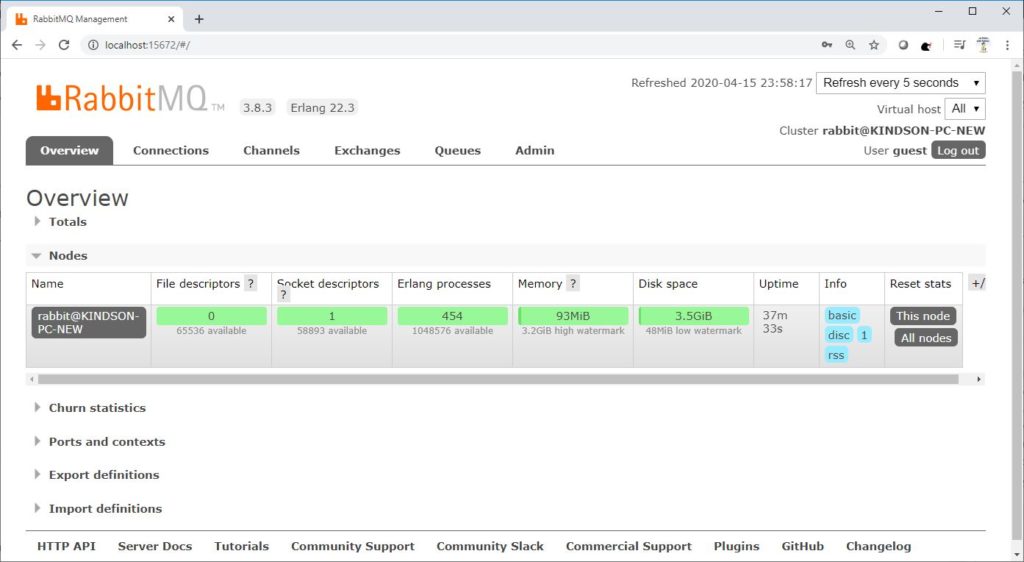Close the RabbitMQ Management tab
Viewport: 1024px width, 562px height.
click(x=171, y=19)
